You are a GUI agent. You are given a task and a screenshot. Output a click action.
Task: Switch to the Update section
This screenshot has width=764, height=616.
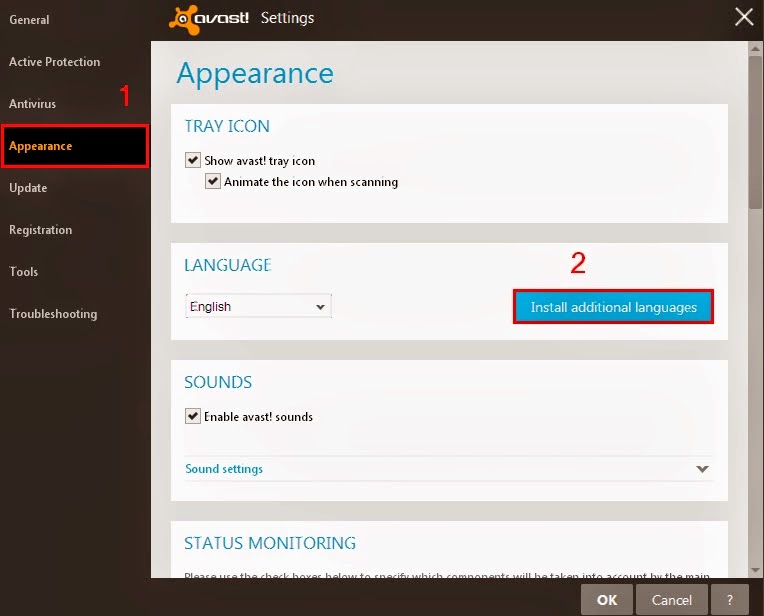pos(28,188)
